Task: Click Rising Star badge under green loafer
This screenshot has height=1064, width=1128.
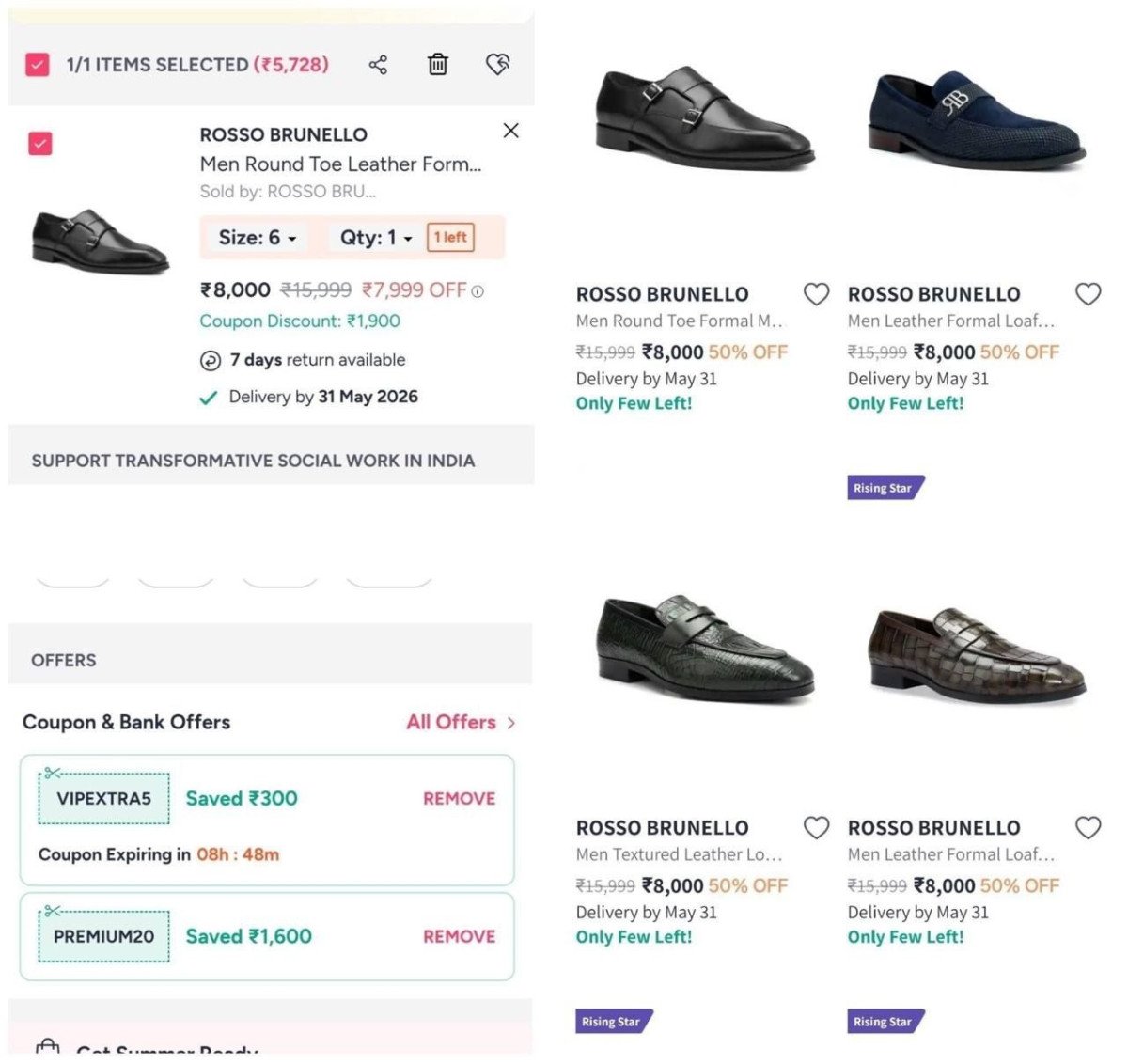Action: click(613, 1021)
